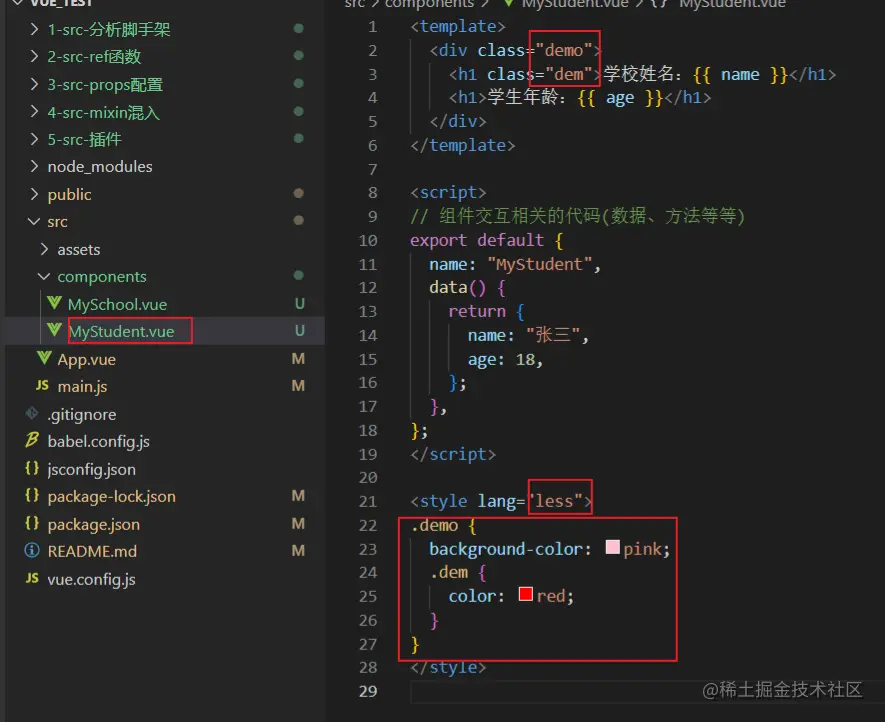Open babel.config.js file
The width and height of the screenshot is (885, 722).
pos(99,441)
